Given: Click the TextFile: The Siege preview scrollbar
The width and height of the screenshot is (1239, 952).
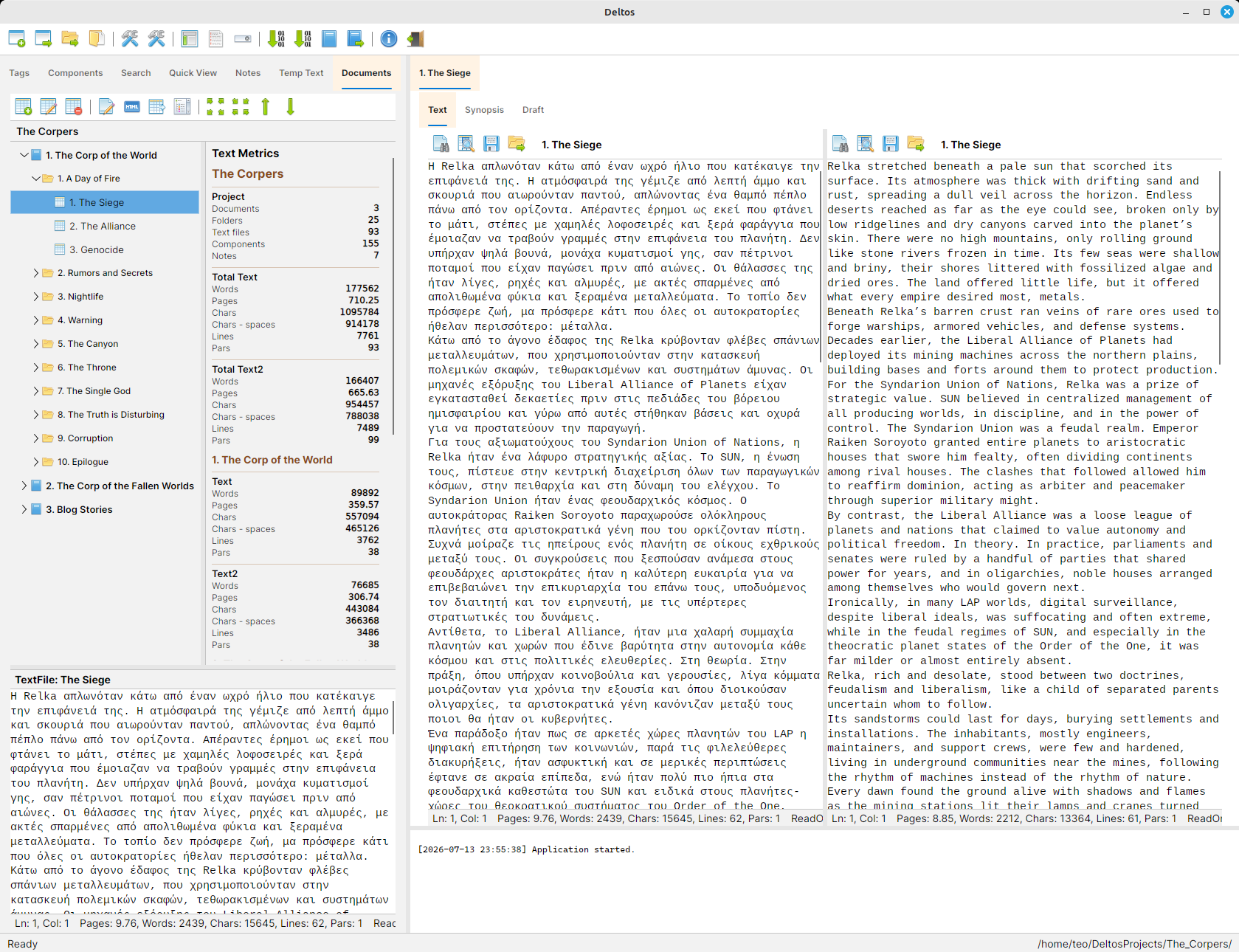Looking at the screenshot, I should click(393, 716).
